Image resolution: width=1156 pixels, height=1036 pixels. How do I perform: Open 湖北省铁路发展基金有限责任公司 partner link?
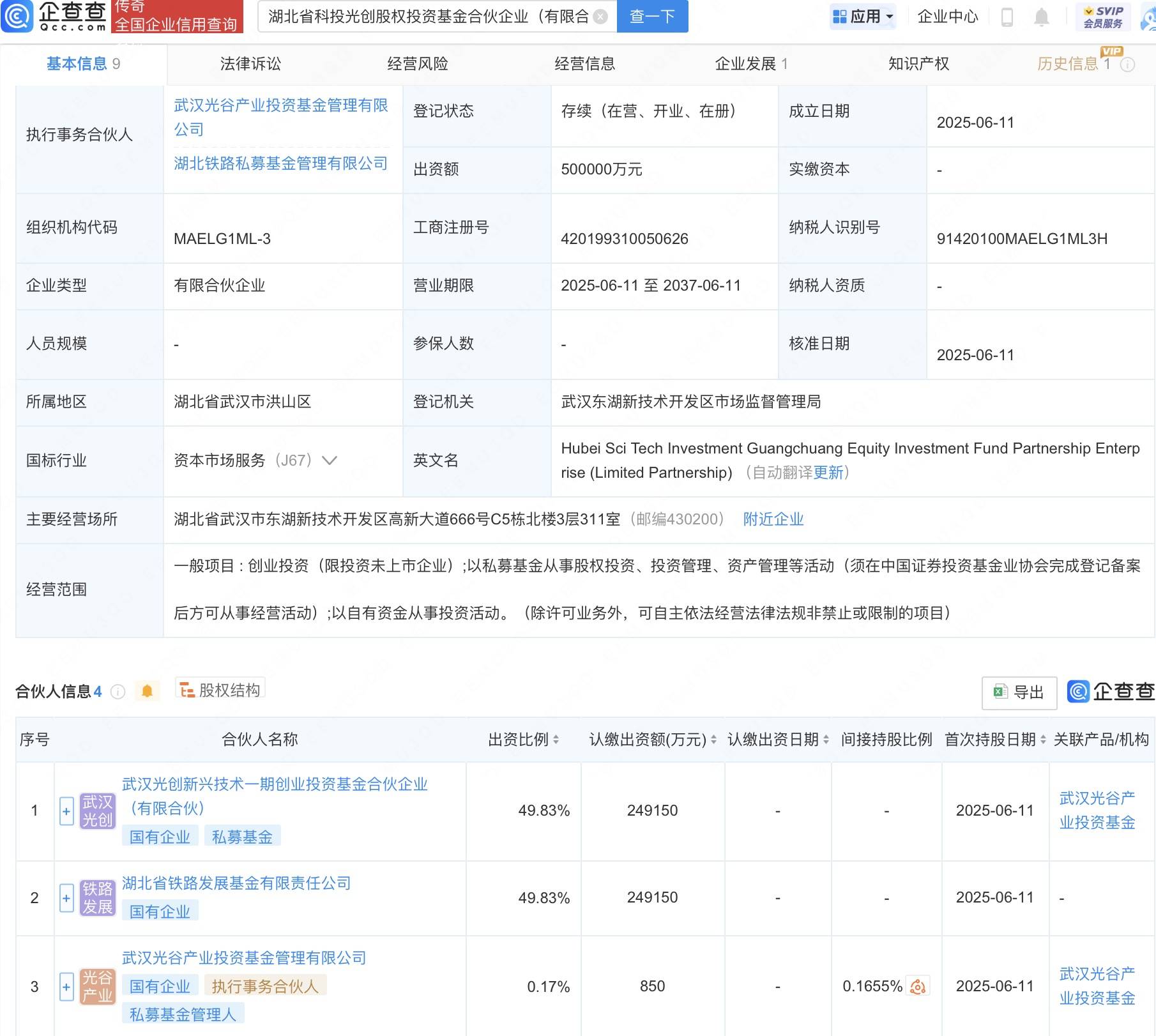(x=236, y=883)
